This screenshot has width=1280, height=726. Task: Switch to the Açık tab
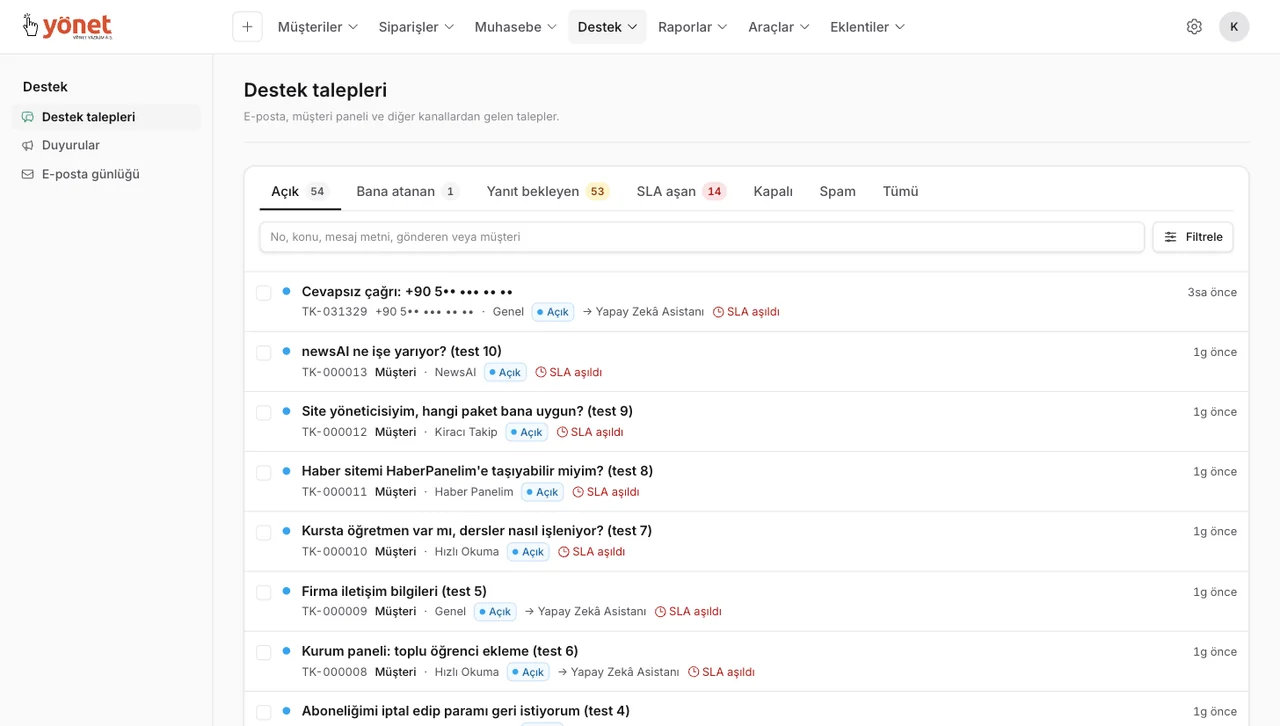300,191
